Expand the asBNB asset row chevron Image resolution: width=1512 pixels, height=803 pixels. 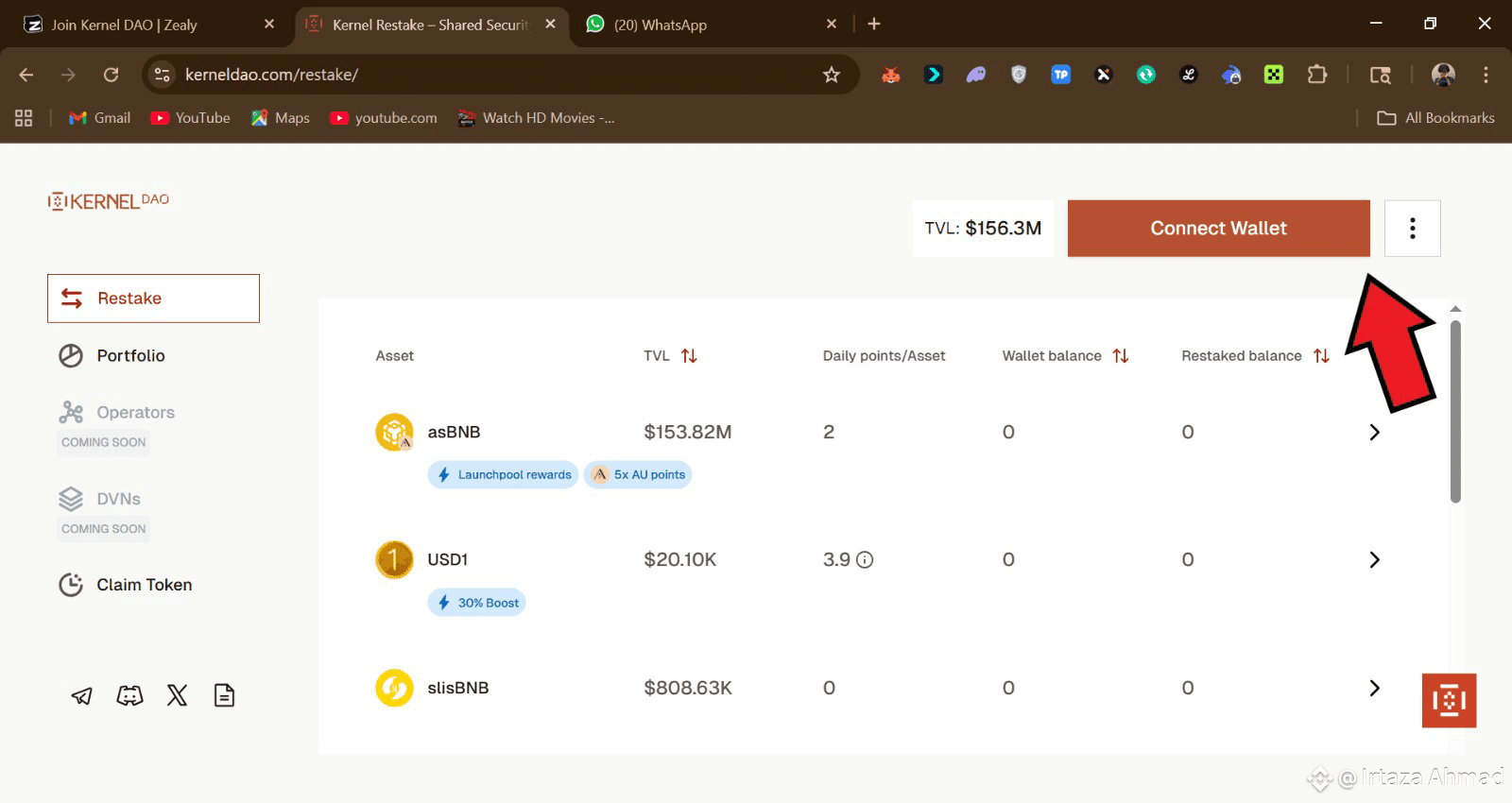click(x=1375, y=433)
